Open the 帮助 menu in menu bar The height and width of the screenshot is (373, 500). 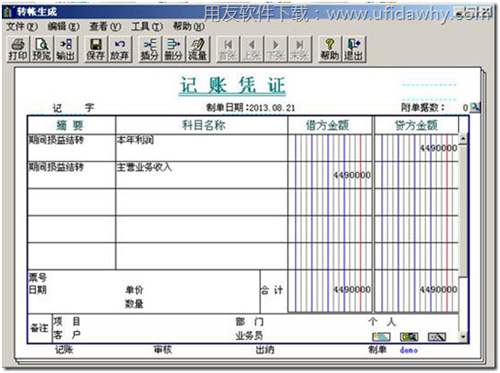pos(189,26)
